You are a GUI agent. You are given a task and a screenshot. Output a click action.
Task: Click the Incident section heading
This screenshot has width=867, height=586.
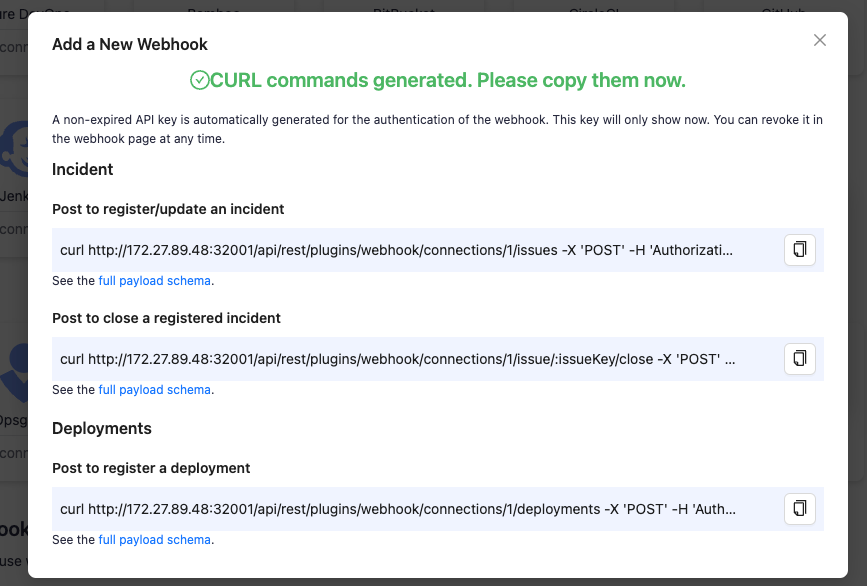pyautogui.click(x=83, y=169)
